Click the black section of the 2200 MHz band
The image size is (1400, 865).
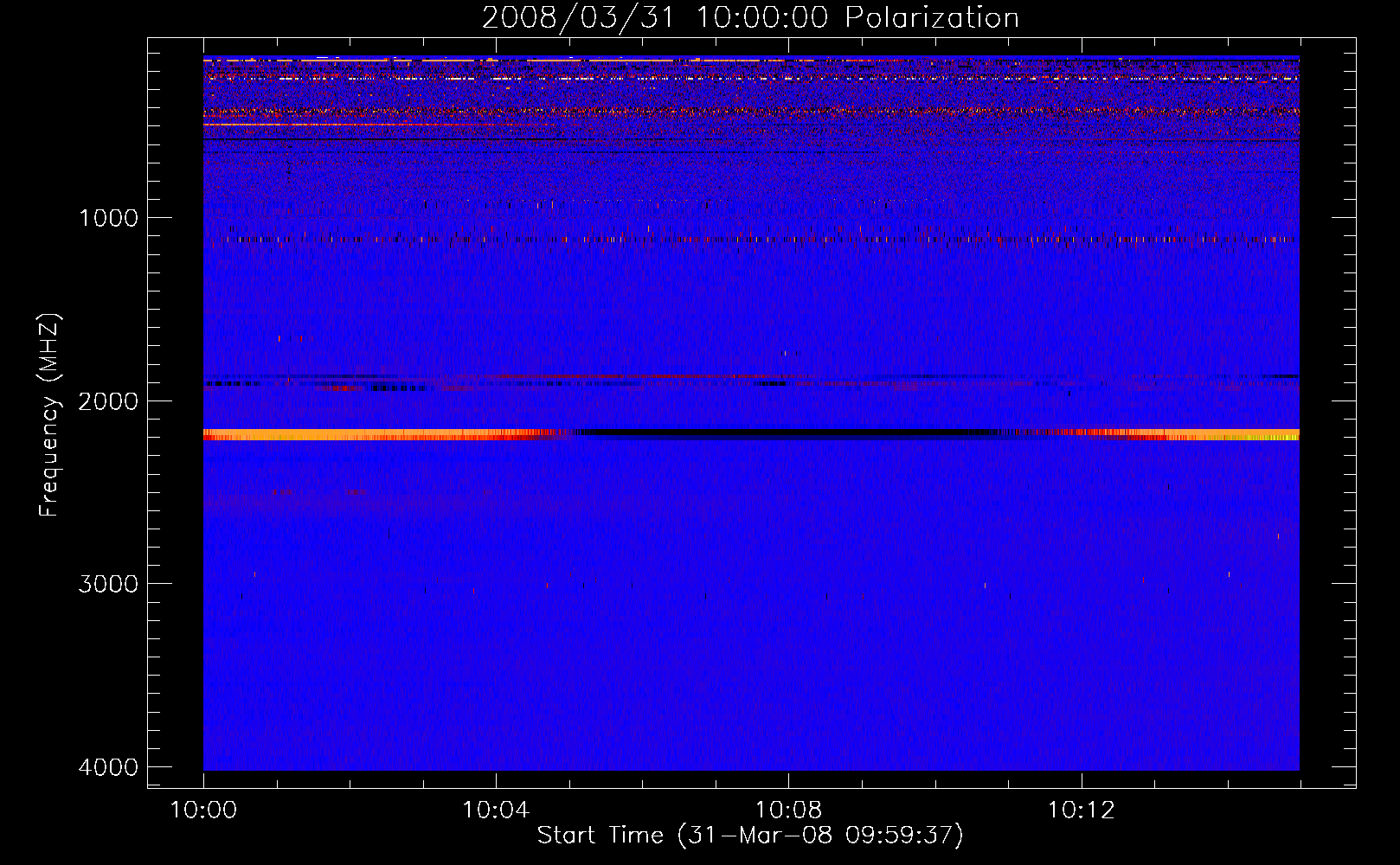click(x=787, y=432)
